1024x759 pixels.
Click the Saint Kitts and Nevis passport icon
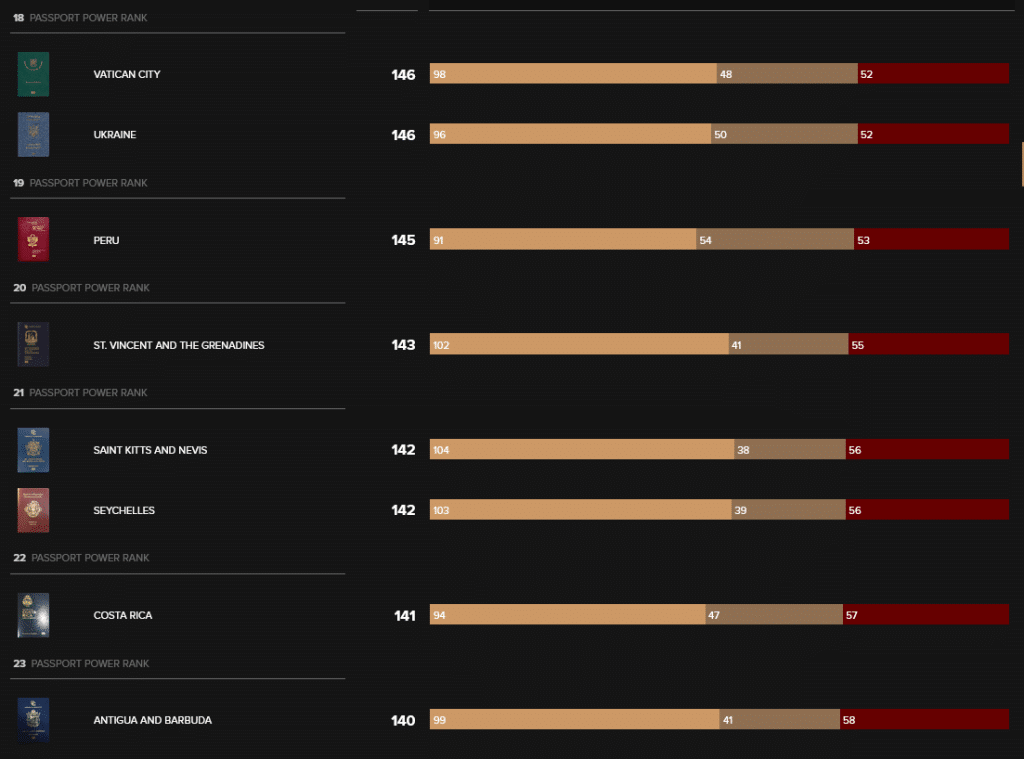[x=33, y=449]
